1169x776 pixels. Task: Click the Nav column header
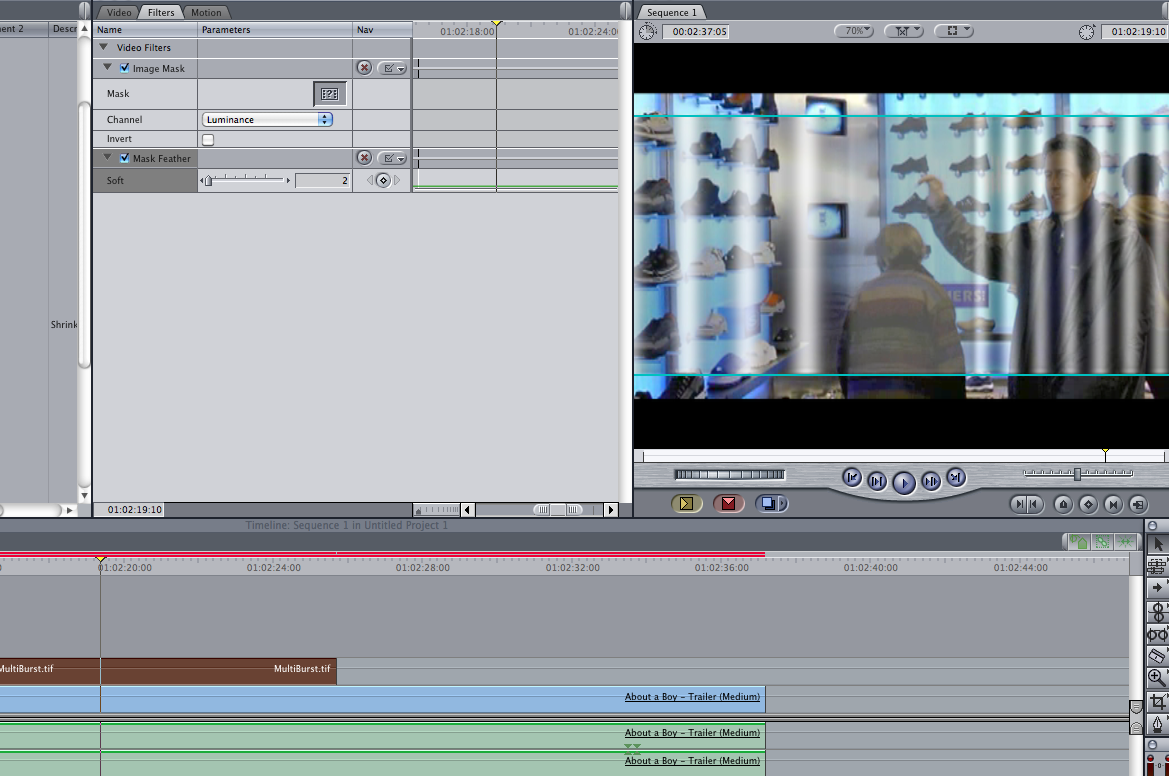[382, 30]
